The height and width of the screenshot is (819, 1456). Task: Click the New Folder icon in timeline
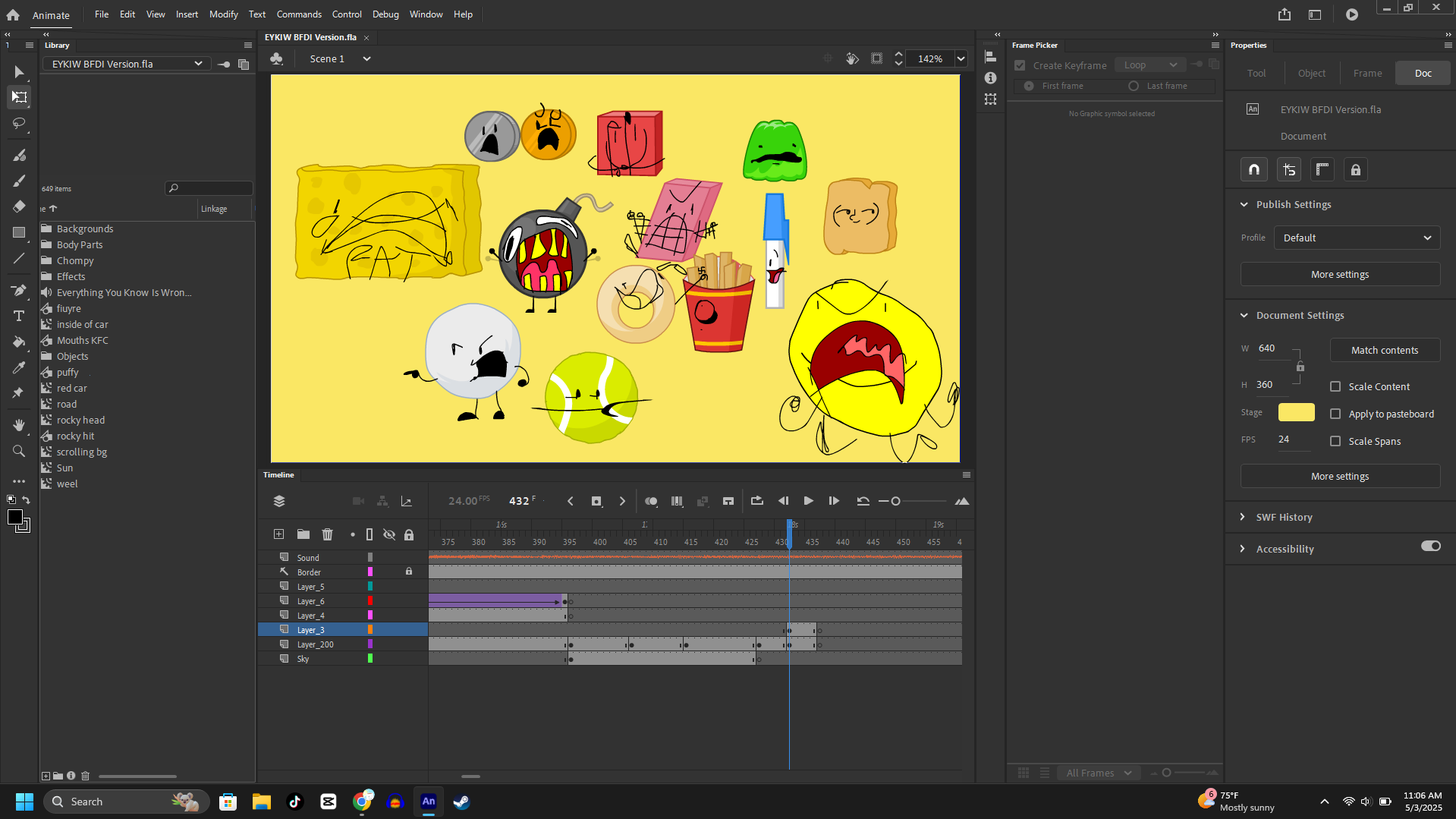click(303, 534)
